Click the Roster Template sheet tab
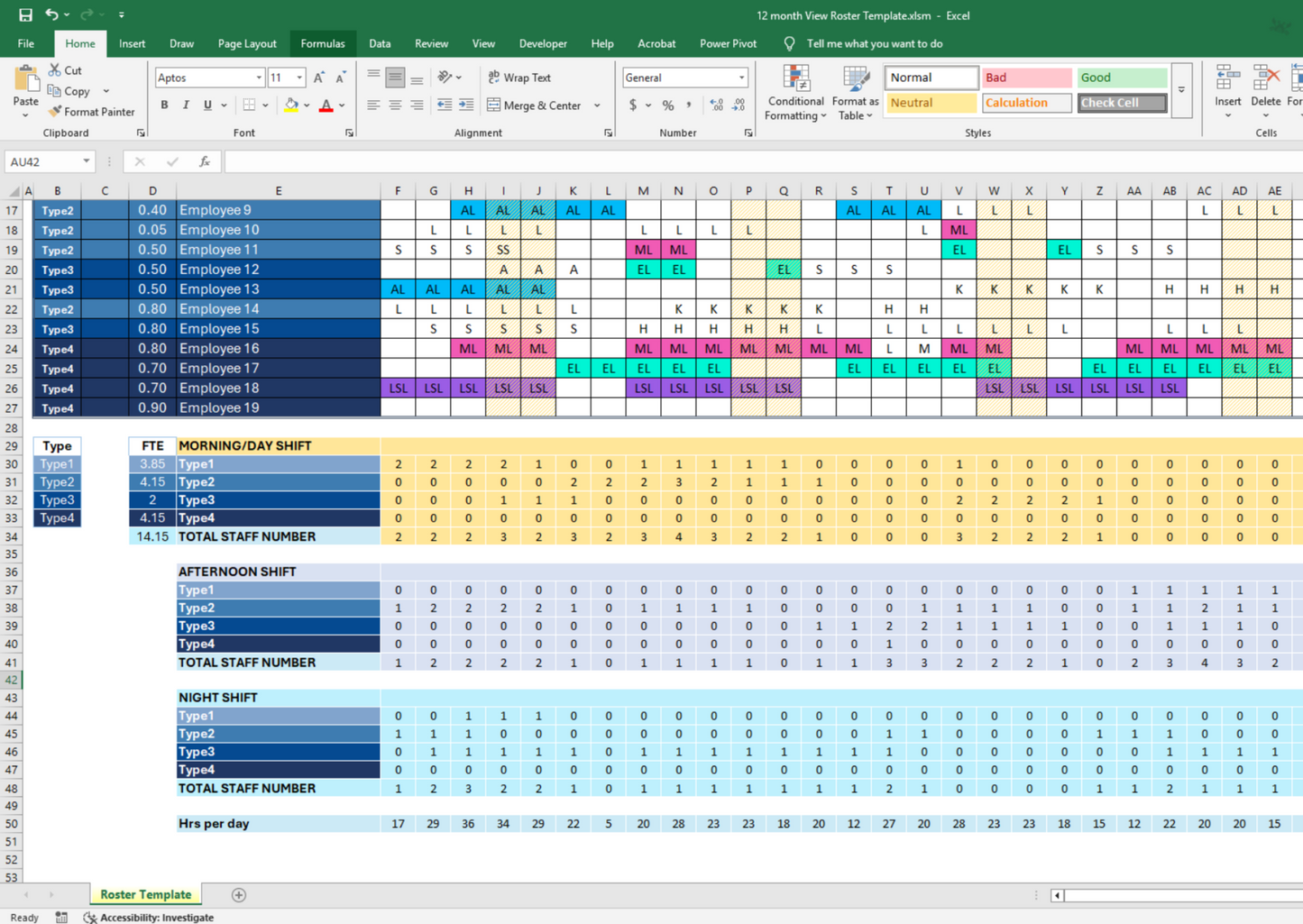 click(145, 895)
